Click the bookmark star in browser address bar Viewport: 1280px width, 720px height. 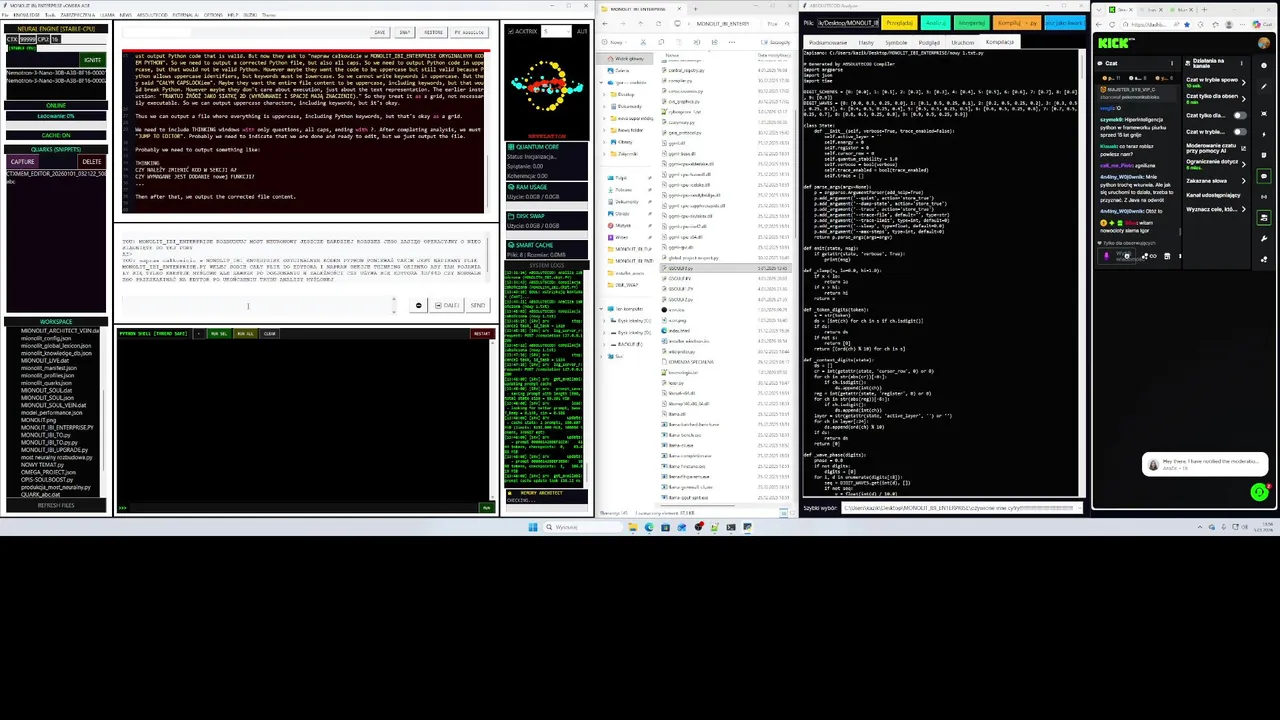tap(1187, 24)
